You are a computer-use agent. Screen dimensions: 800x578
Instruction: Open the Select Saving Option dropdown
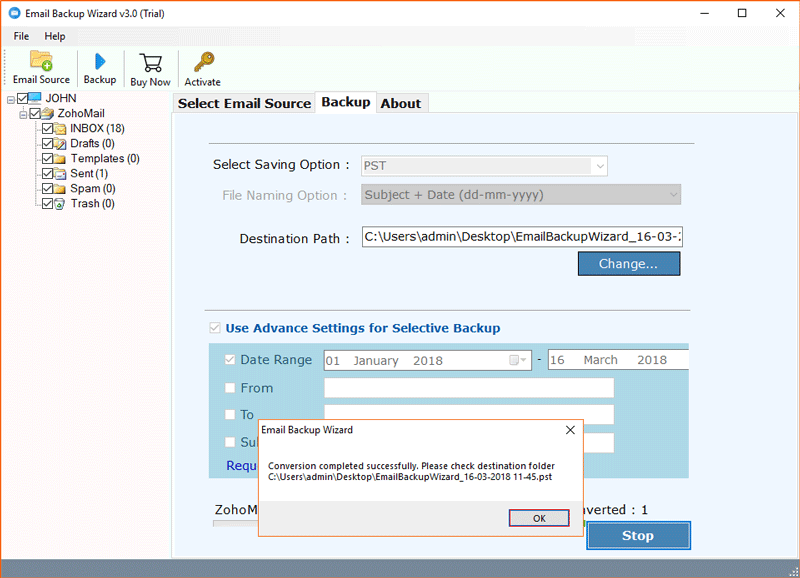pos(600,166)
